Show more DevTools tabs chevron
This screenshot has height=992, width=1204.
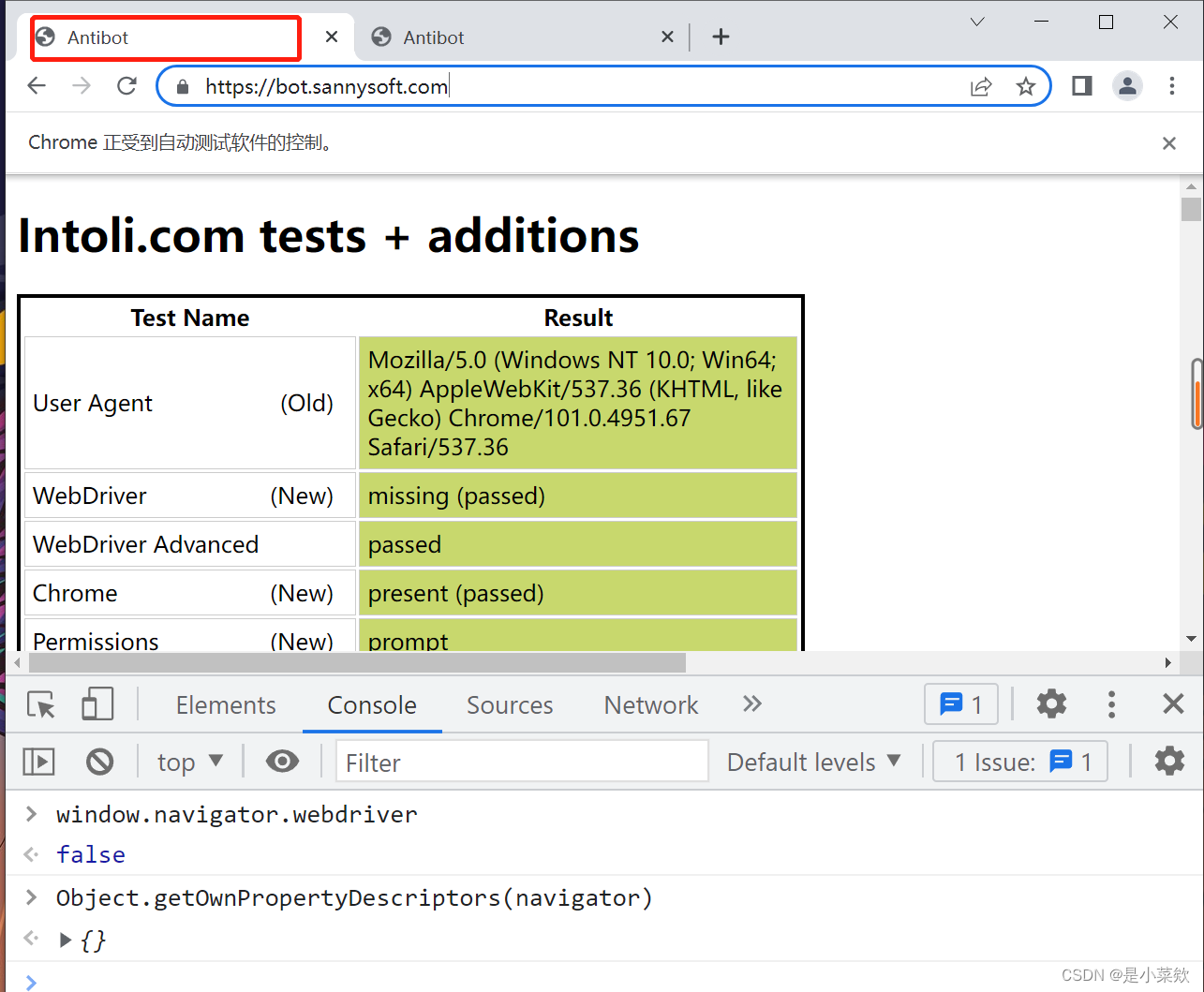coord(751,703)
